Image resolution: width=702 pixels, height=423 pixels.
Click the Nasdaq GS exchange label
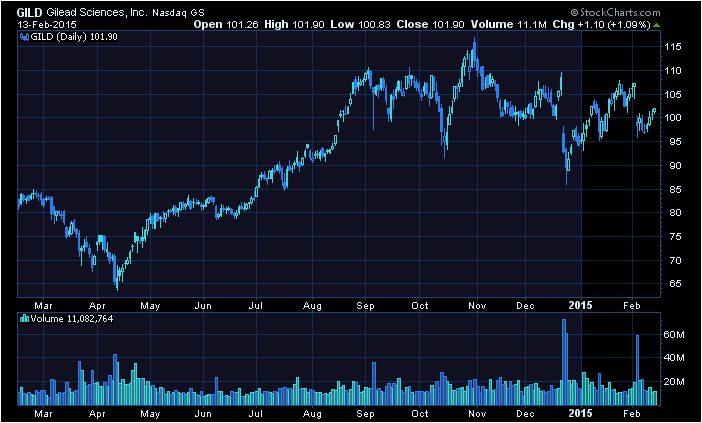click(x=178, y=13)
